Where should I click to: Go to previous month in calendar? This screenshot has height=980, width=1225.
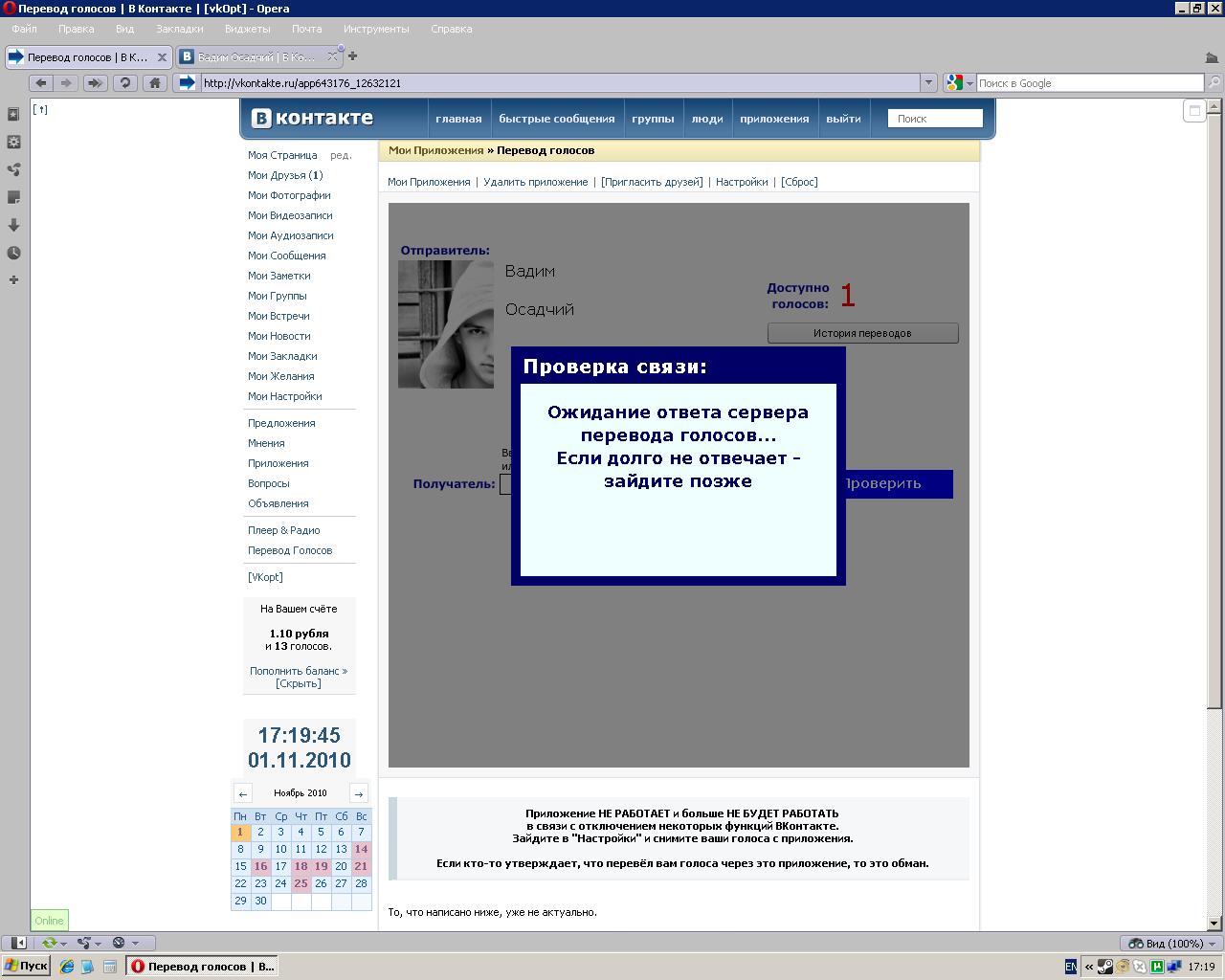click(243, 793)
